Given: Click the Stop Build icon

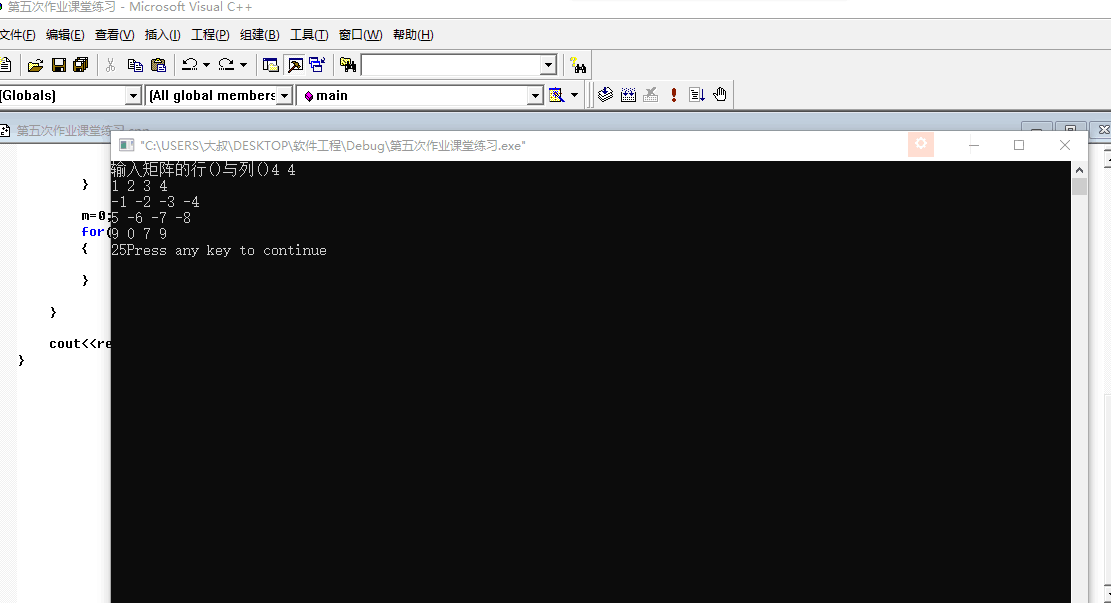Looking at the screenshot, I should [x=650, y=94].
